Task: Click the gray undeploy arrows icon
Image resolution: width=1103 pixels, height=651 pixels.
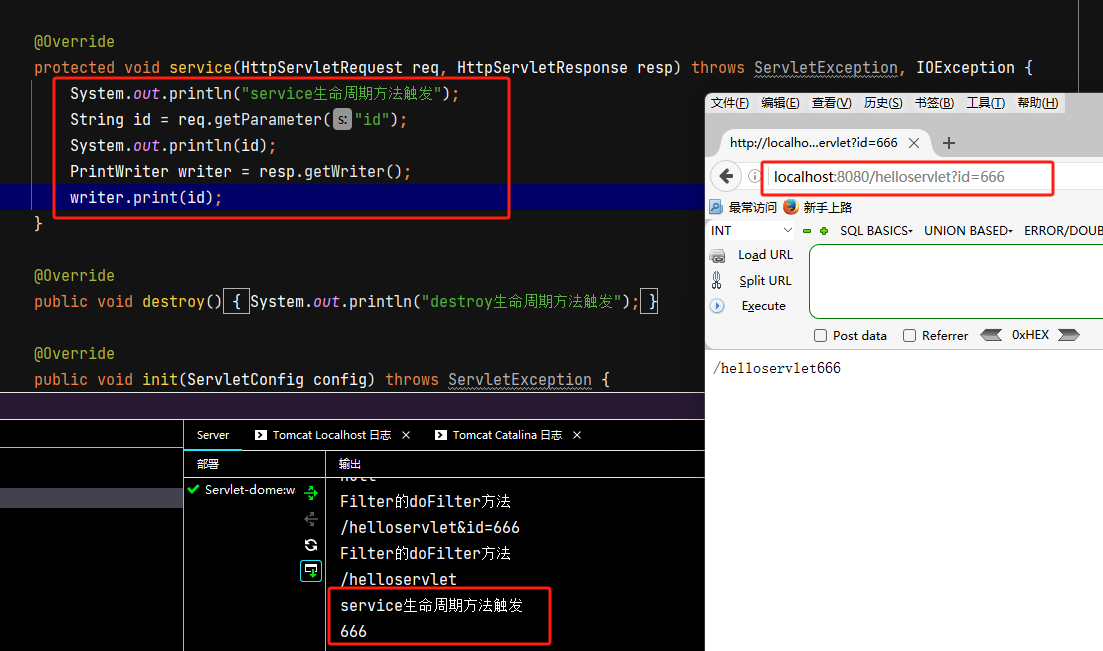Action: (x=311, y=519)
